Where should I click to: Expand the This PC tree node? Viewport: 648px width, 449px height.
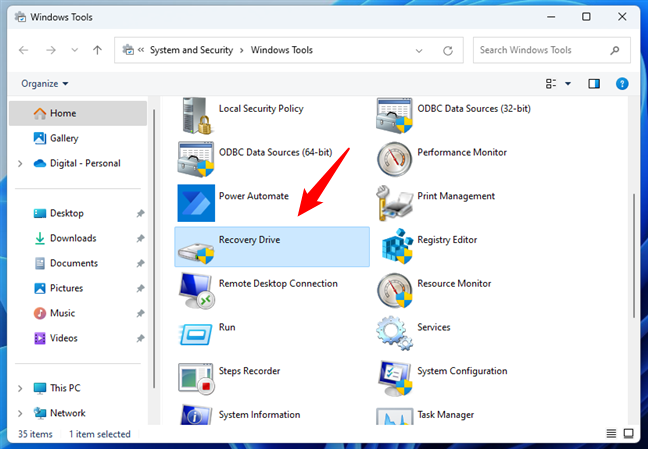click(20, 389)
